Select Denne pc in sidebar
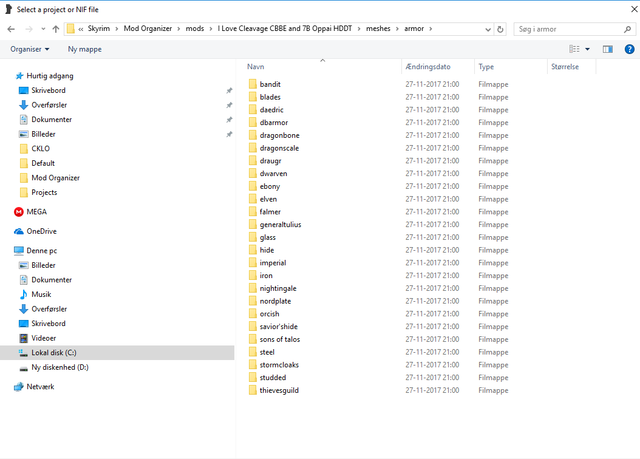 [x=41, y=251]
